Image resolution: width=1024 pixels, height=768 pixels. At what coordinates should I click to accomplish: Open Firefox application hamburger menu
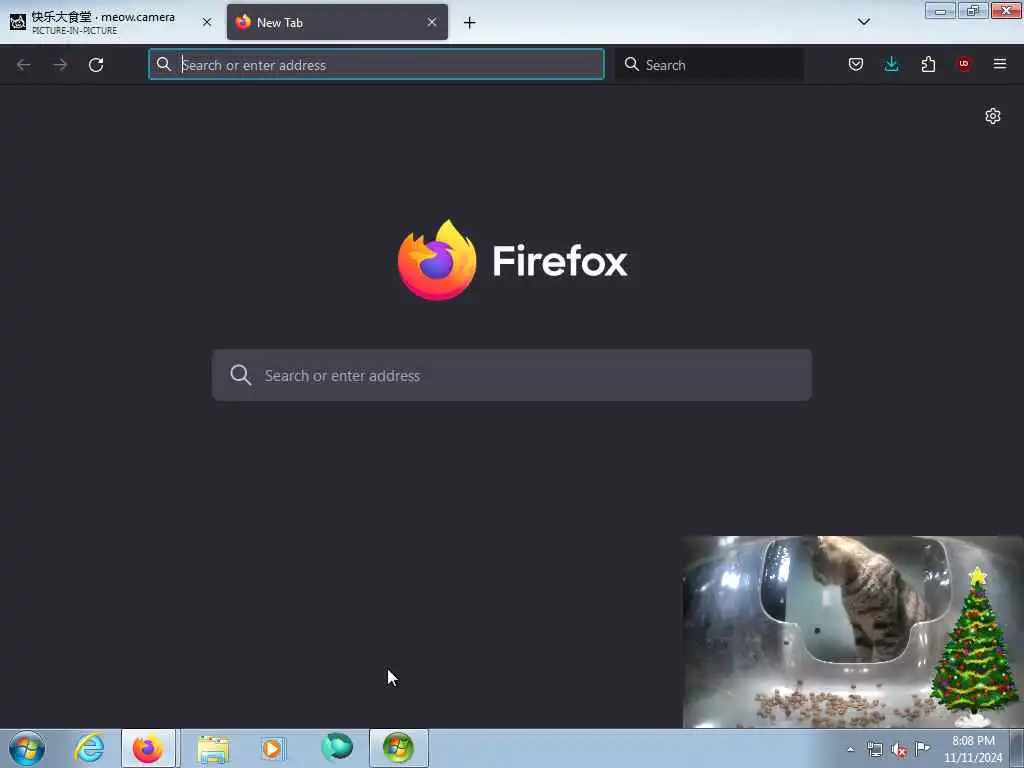[x=1000, y=64]
